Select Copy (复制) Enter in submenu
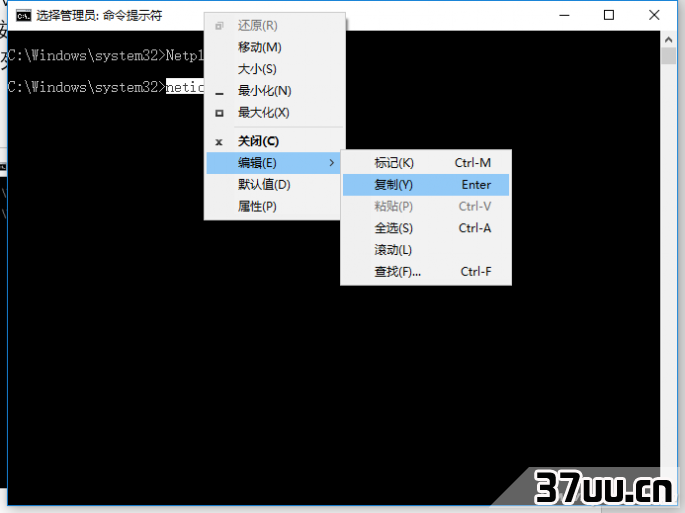 coord(426,185)
